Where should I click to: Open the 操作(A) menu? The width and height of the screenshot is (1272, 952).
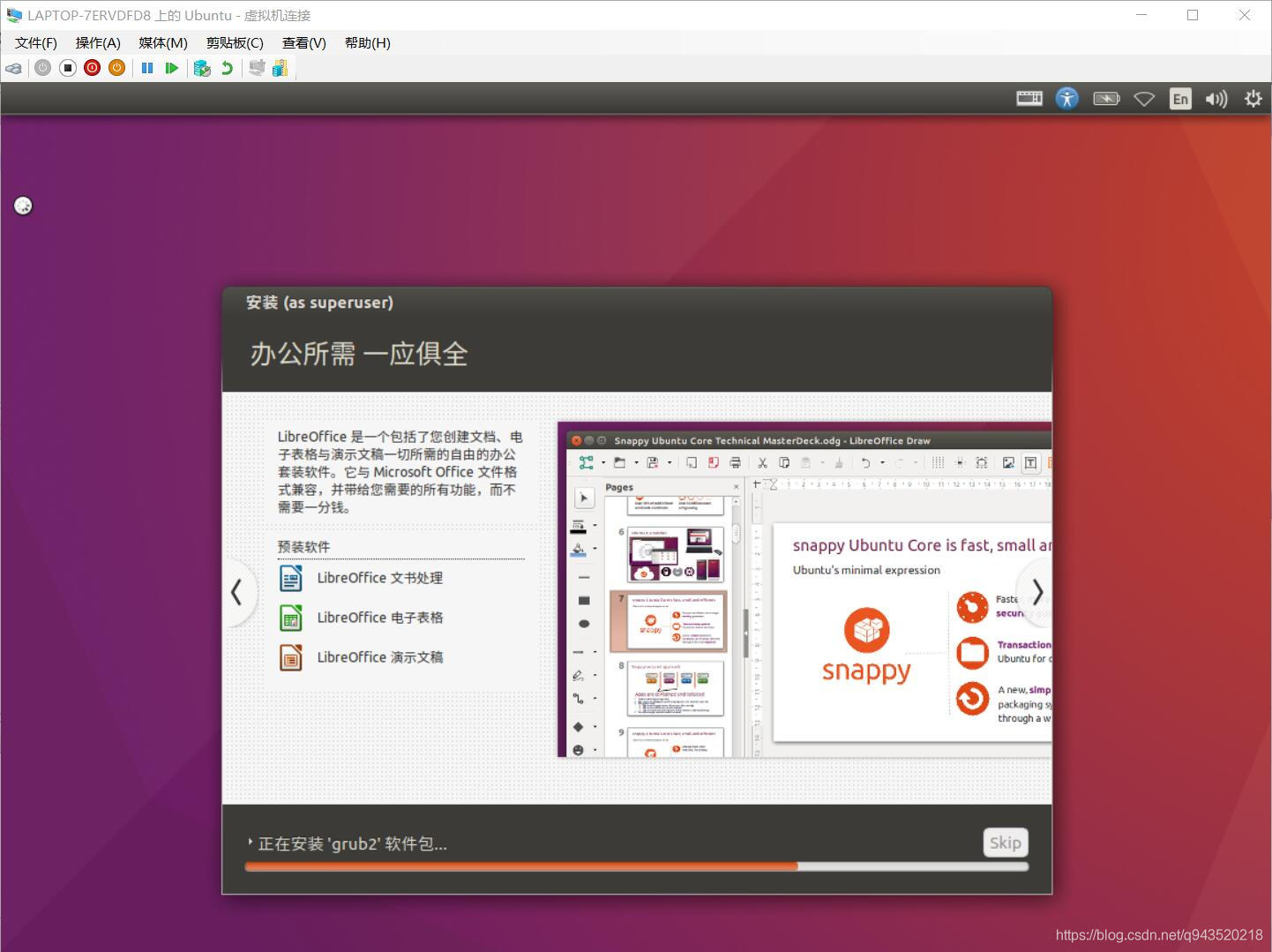pyautogui.click(x=98, y=42)
